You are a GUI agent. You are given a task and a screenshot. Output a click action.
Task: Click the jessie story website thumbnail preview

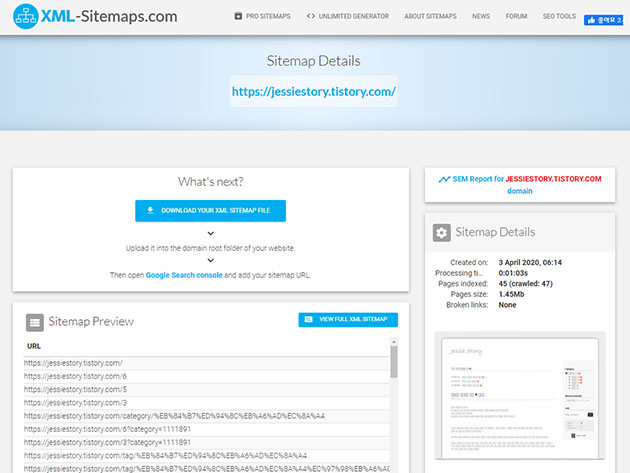click(x=520, y=396)
